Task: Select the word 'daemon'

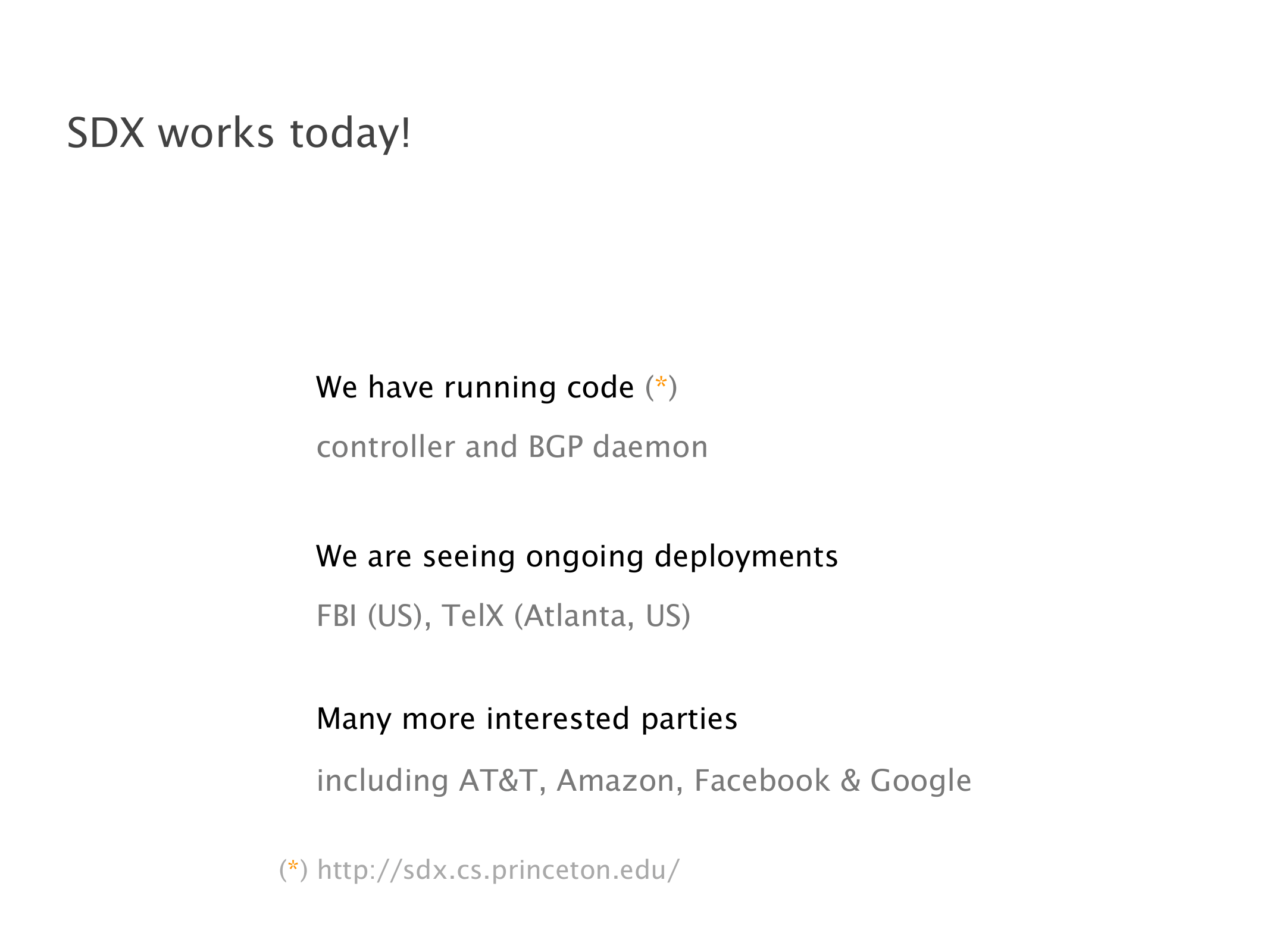Action: (650, 447)
